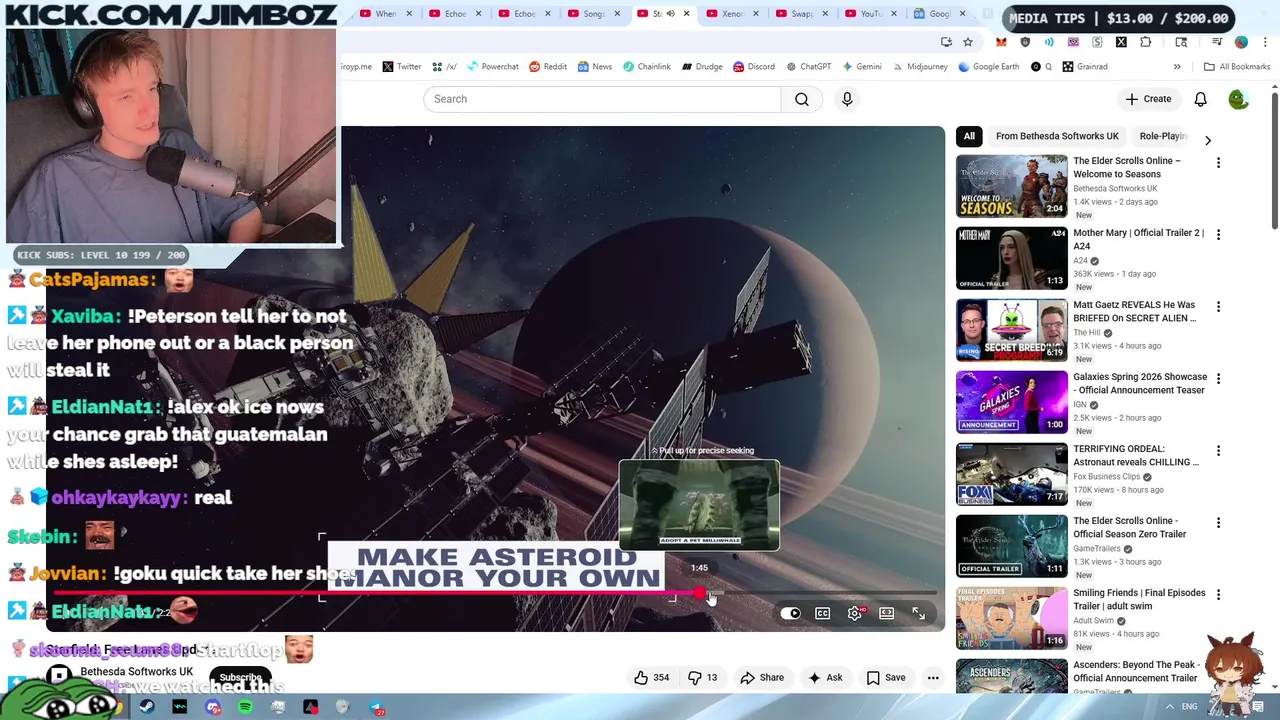The image size is (1280, 720).
Task: Open options for Elder Scrolls Welcome to Seasons
Action: [x=1218, y=163]
